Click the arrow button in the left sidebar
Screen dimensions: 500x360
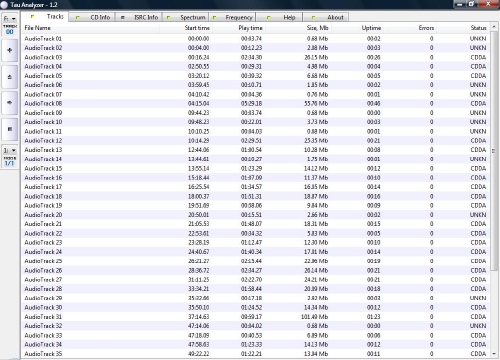(10, 103)
